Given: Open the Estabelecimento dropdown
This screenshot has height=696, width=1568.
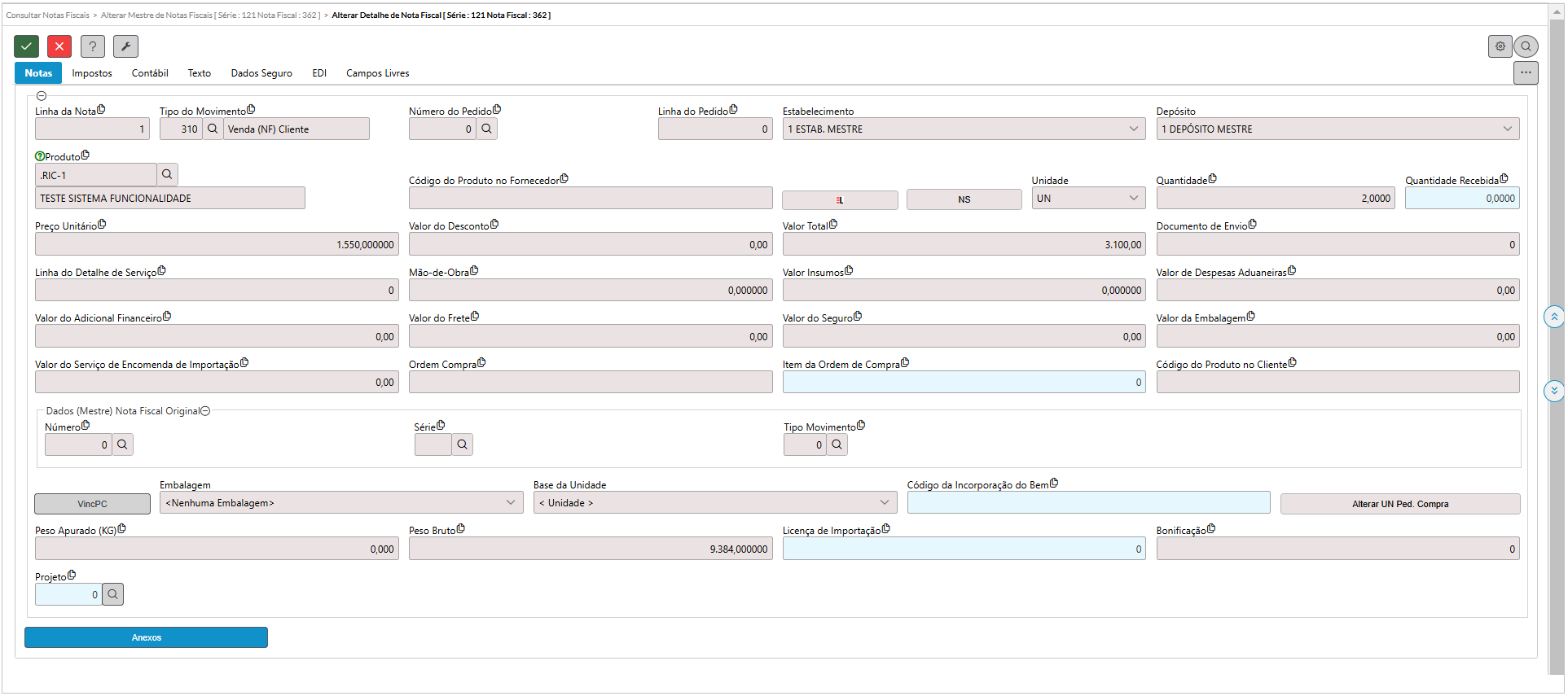Looking at the screenshot, I should (x=964, y=129).
